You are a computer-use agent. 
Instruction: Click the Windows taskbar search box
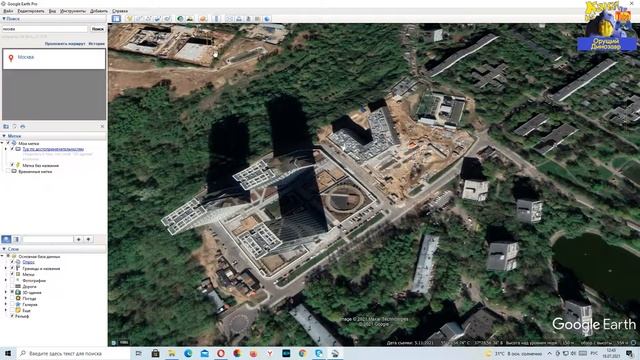point(73,353)
